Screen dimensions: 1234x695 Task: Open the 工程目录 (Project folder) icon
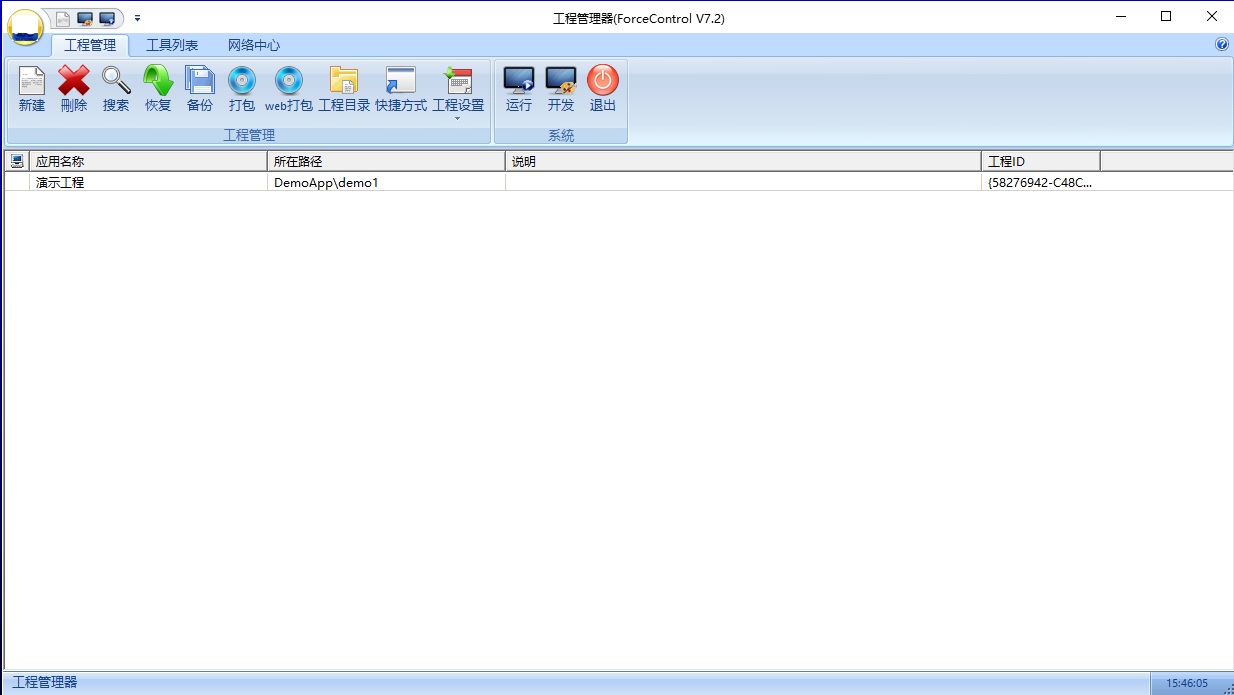[x=344, y=81]
